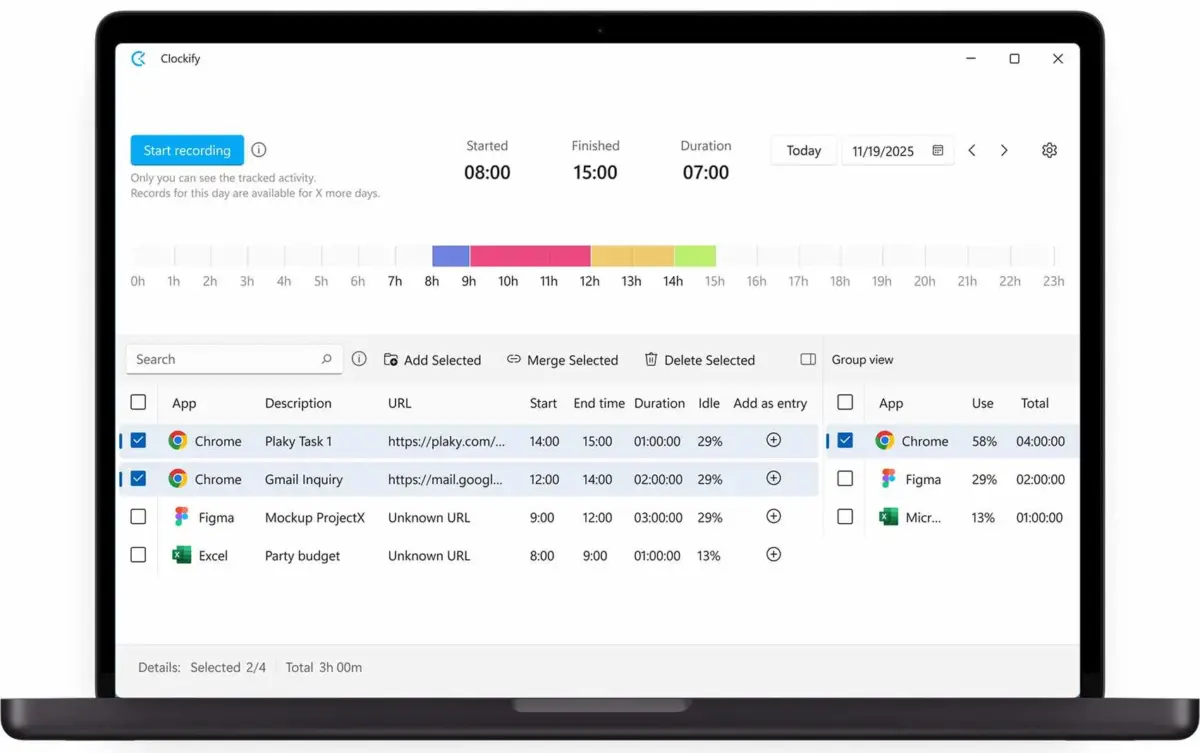
Task: Click the yellow timeline segment at 13h
Action: [x=632, y=256]
